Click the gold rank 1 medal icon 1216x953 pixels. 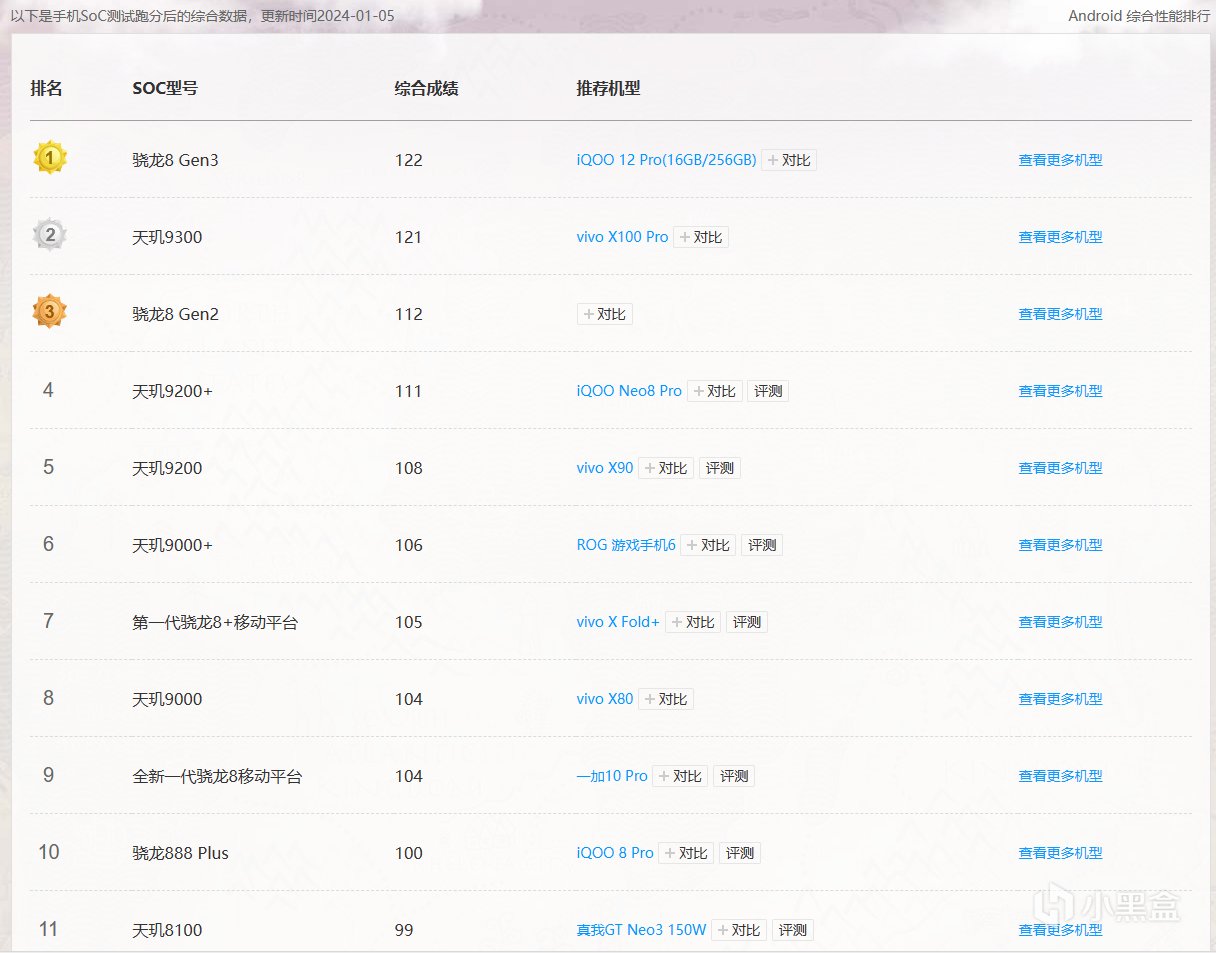tap(49, 158)
